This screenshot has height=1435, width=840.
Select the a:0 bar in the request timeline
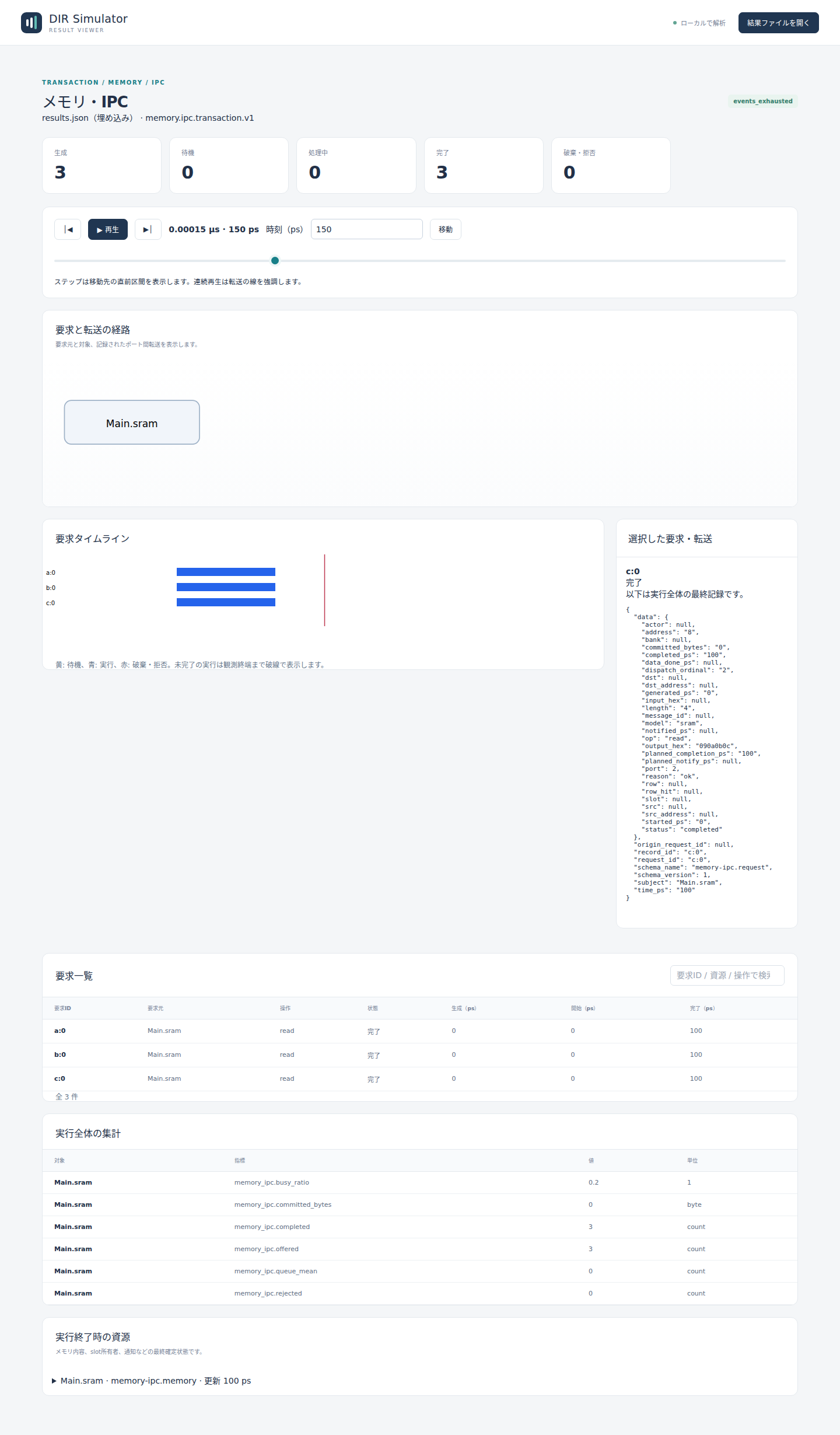pyautogui.click(x=226, y=572)
